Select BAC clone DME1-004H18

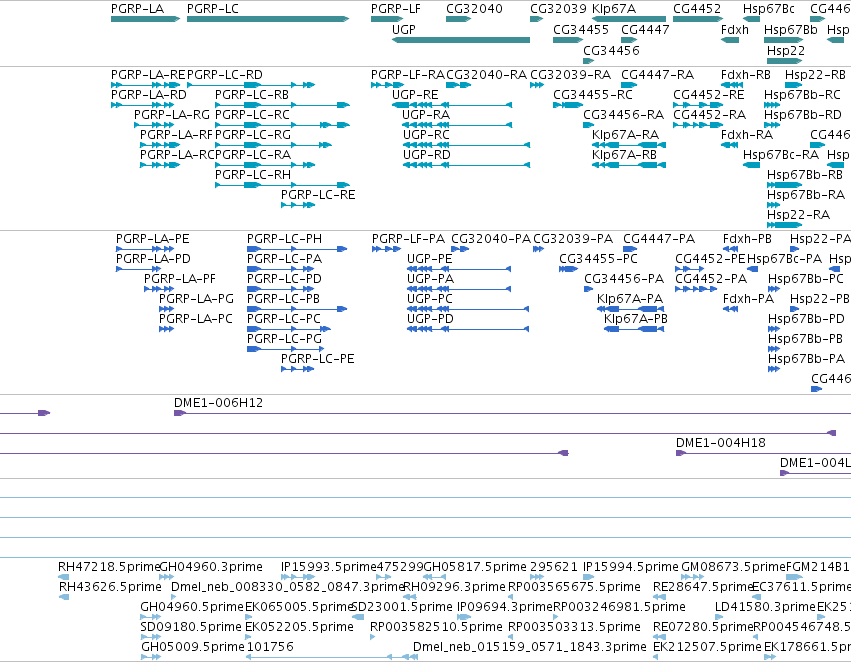(x=721, y=443)
